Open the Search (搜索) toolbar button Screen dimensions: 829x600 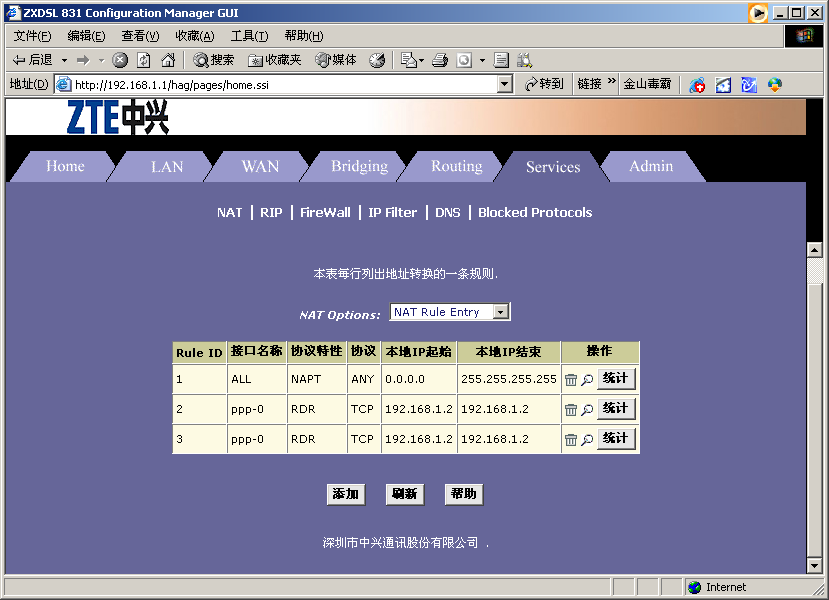click(214, 60)
